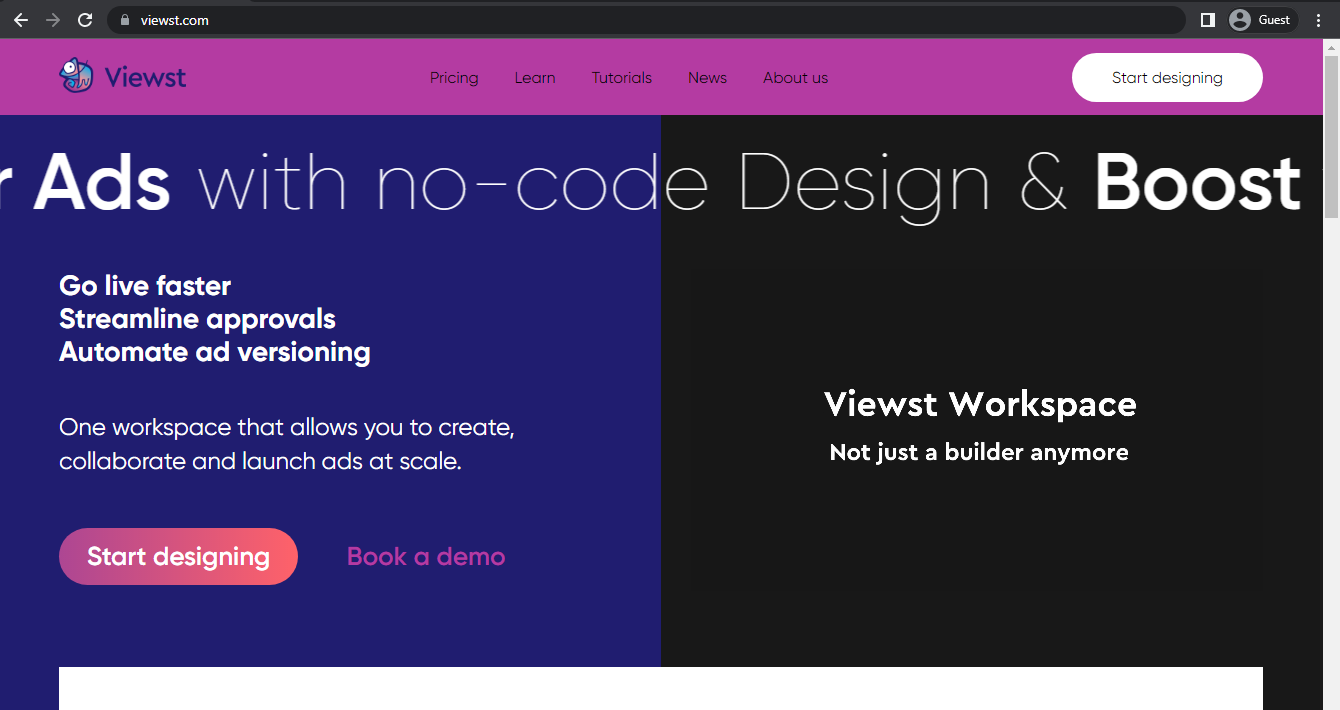The image size is (1340, 710).
Task: Click the page's vertical scrollbar thumb
Action: point(1331,137)
